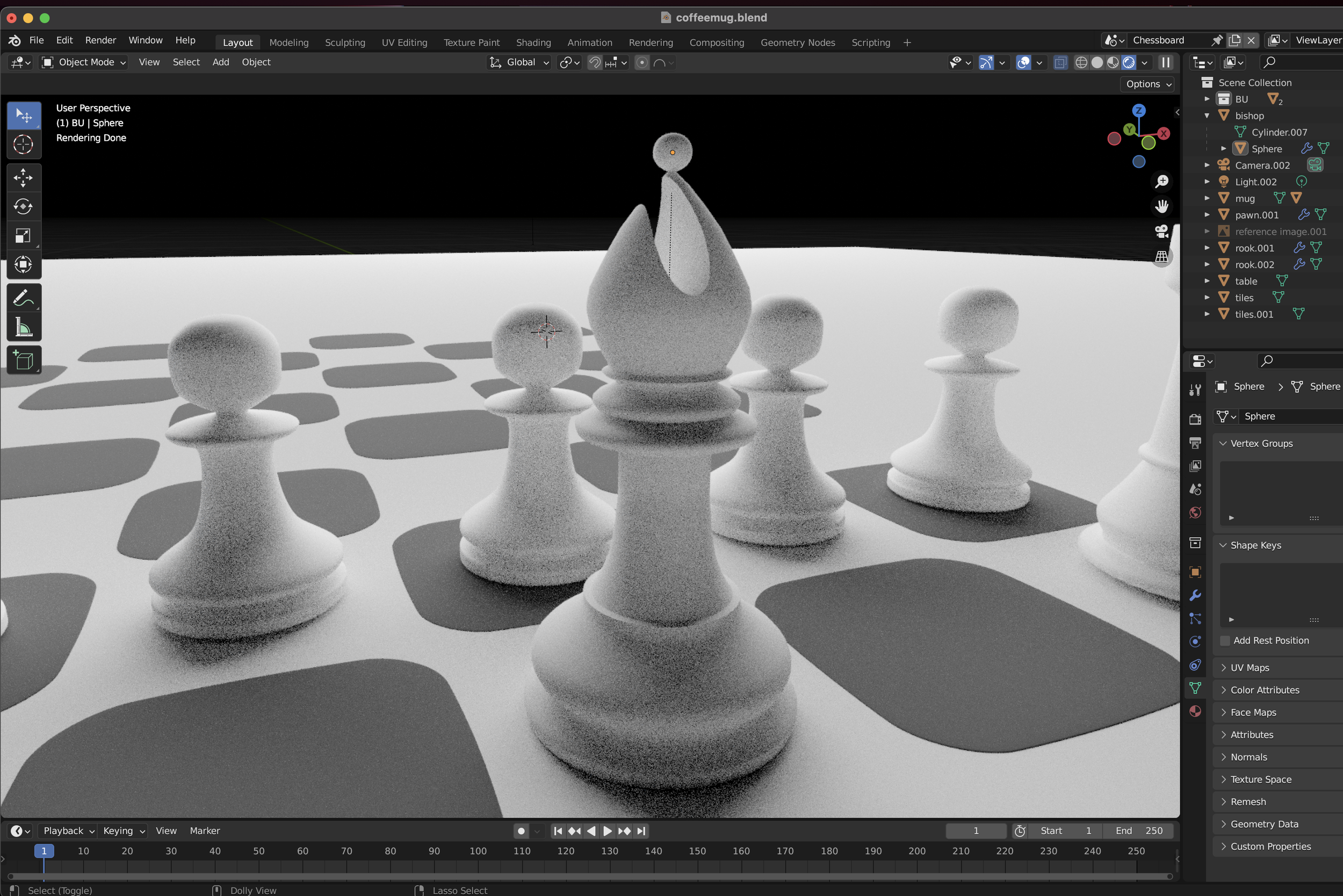This screenshot has width=1343, height=896.
Task: Select the Move tool
Action: [x=23, y=178]
